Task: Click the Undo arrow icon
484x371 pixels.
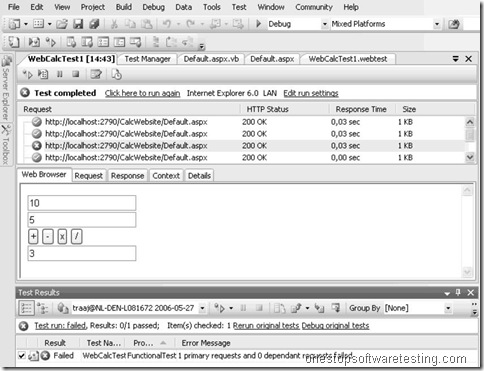Action: [167, 24]
